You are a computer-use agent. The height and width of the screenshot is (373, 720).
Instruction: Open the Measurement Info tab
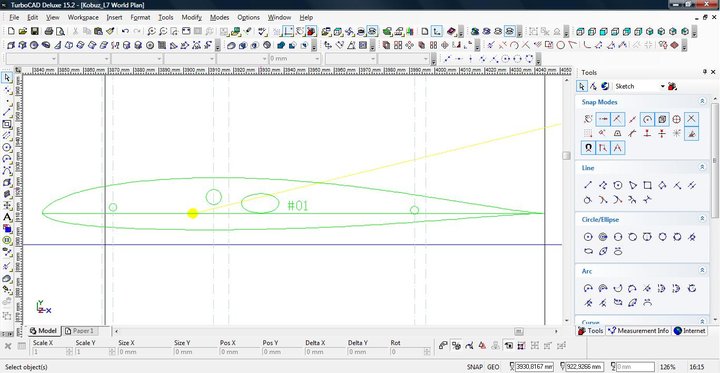(639, 331)
